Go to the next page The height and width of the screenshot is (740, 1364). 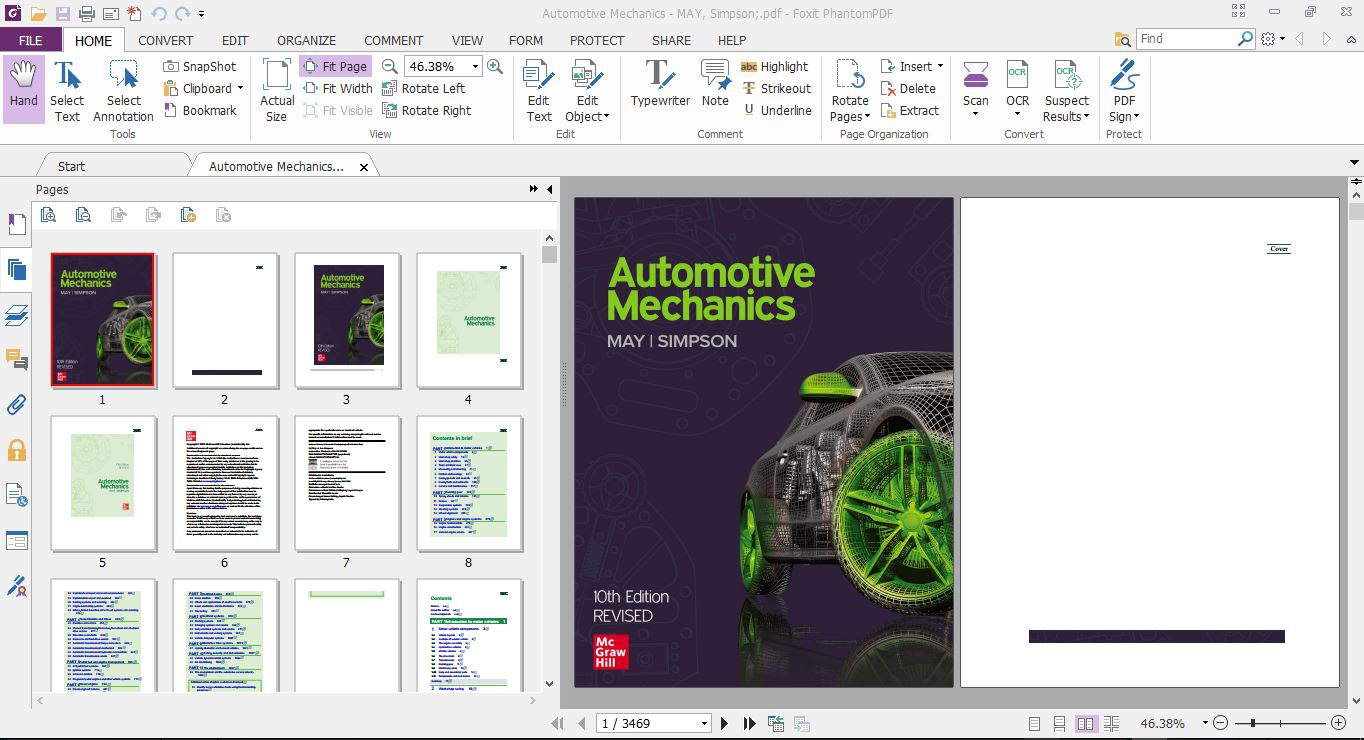point(724,723)
